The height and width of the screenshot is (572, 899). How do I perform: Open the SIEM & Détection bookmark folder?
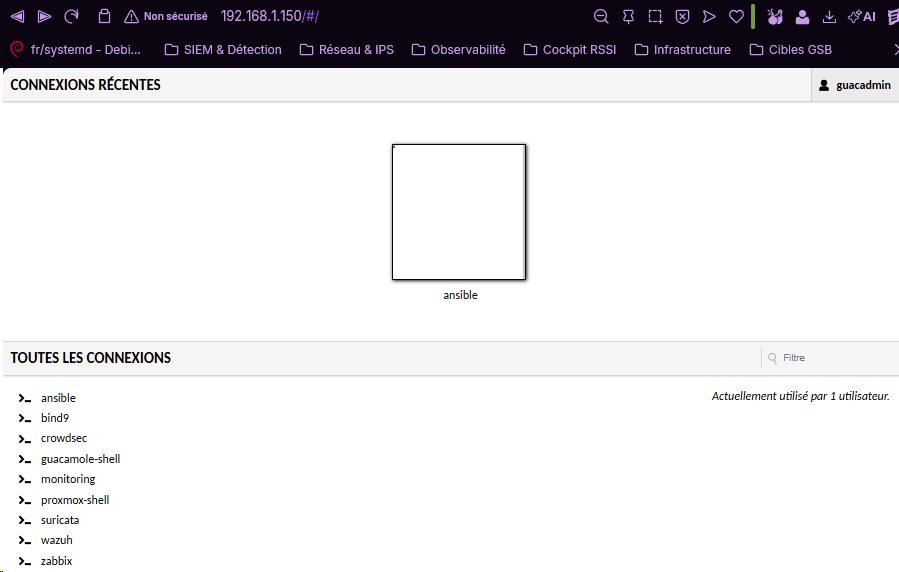tap(223, 50)
